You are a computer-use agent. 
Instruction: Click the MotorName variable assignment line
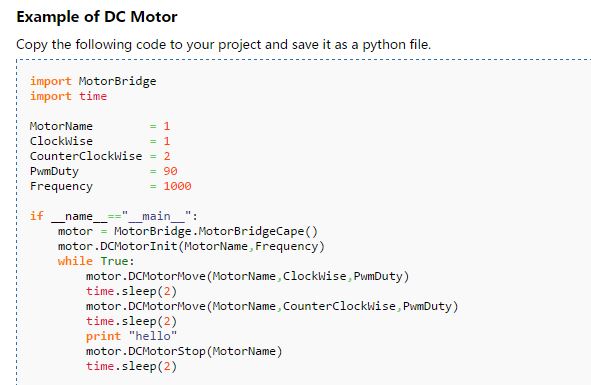[x=100, y=126]
